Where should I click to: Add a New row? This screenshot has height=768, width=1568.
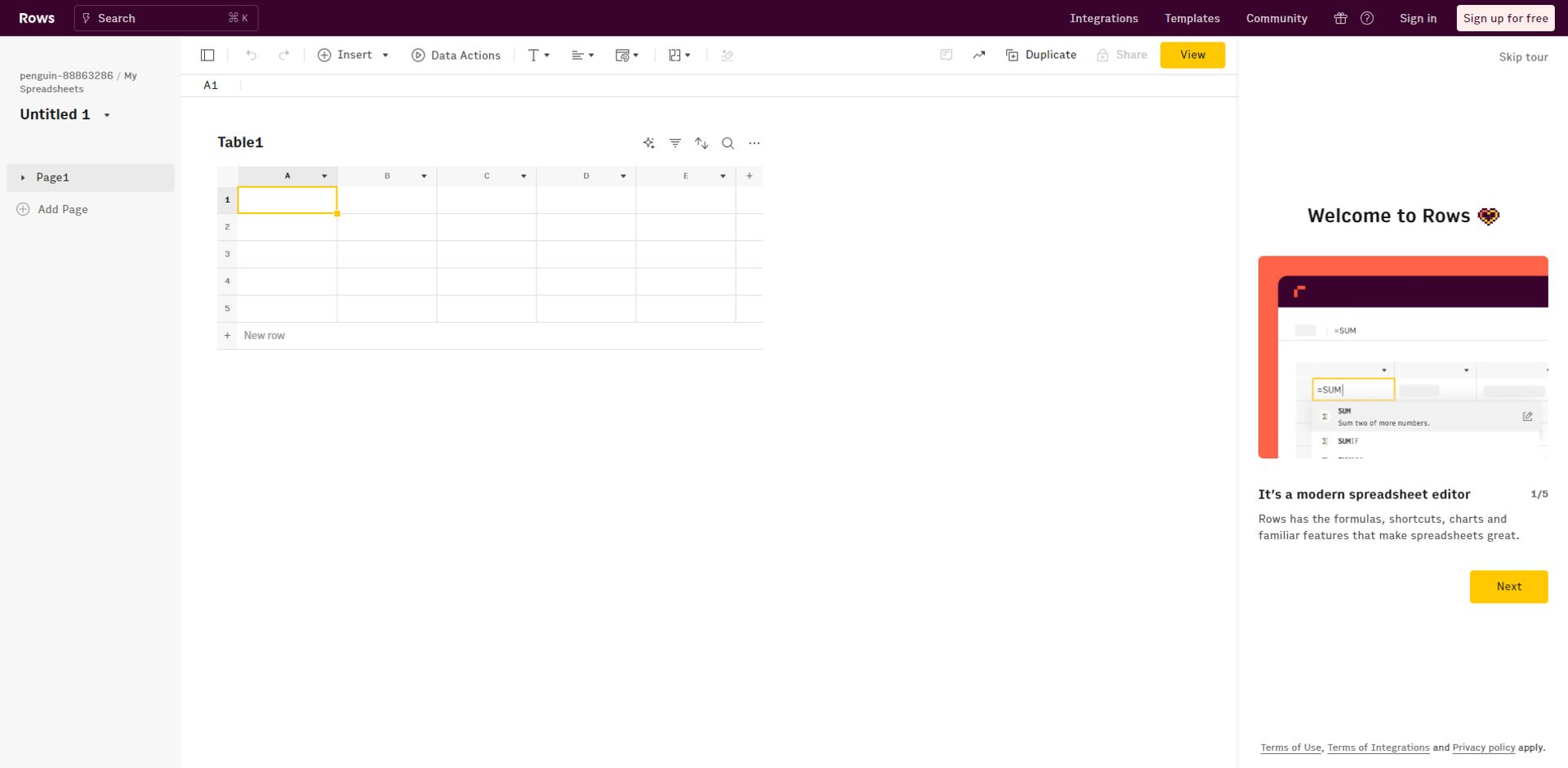(x=490, y=336)
